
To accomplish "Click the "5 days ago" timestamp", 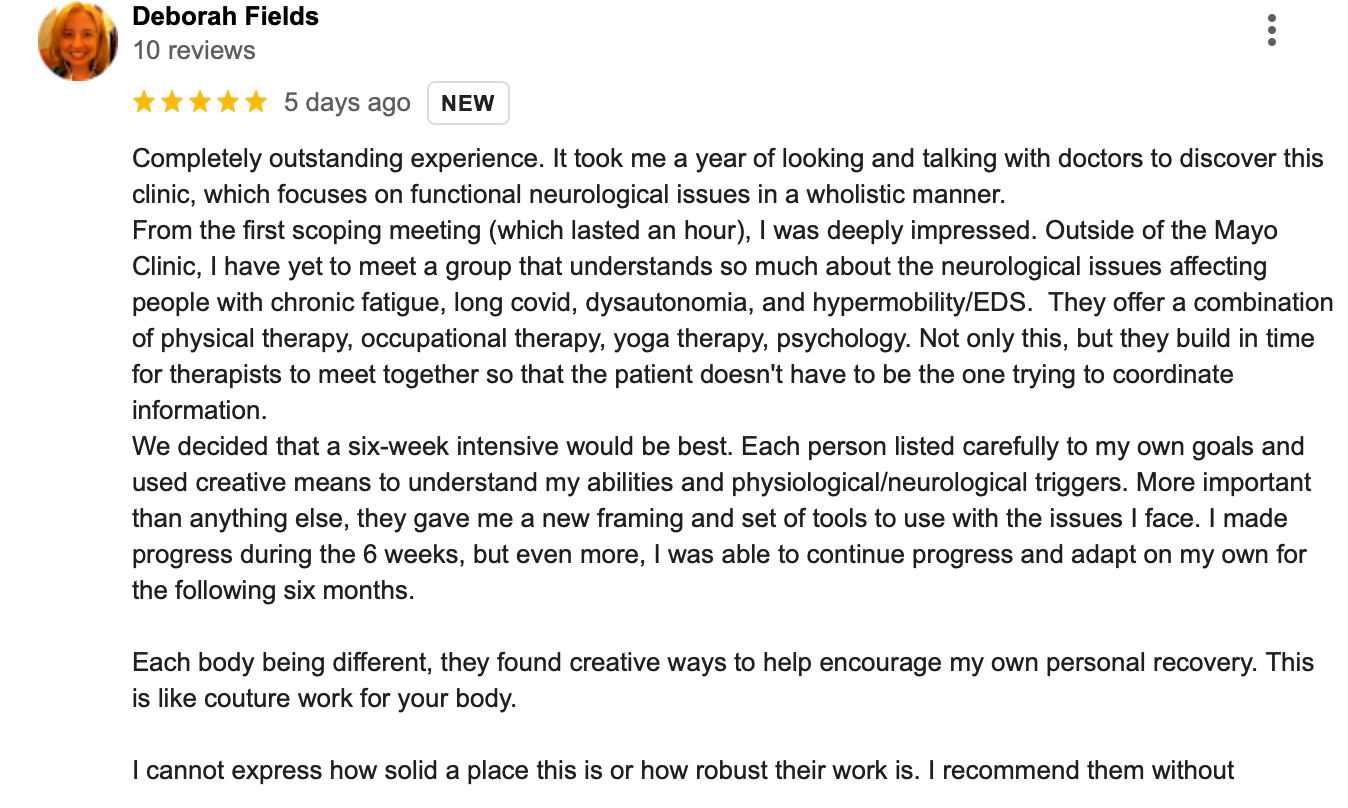I will pyautogui.click(x=347, y=103).
